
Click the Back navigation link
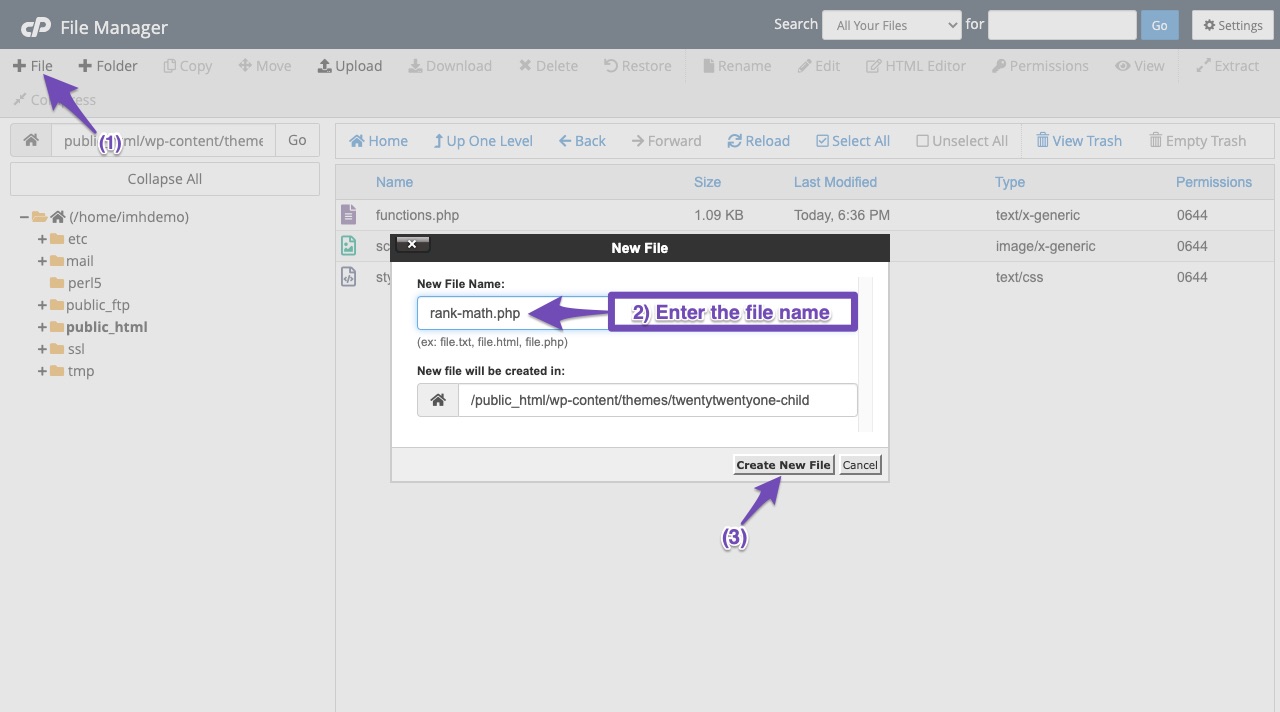click(x=582, y=141)
